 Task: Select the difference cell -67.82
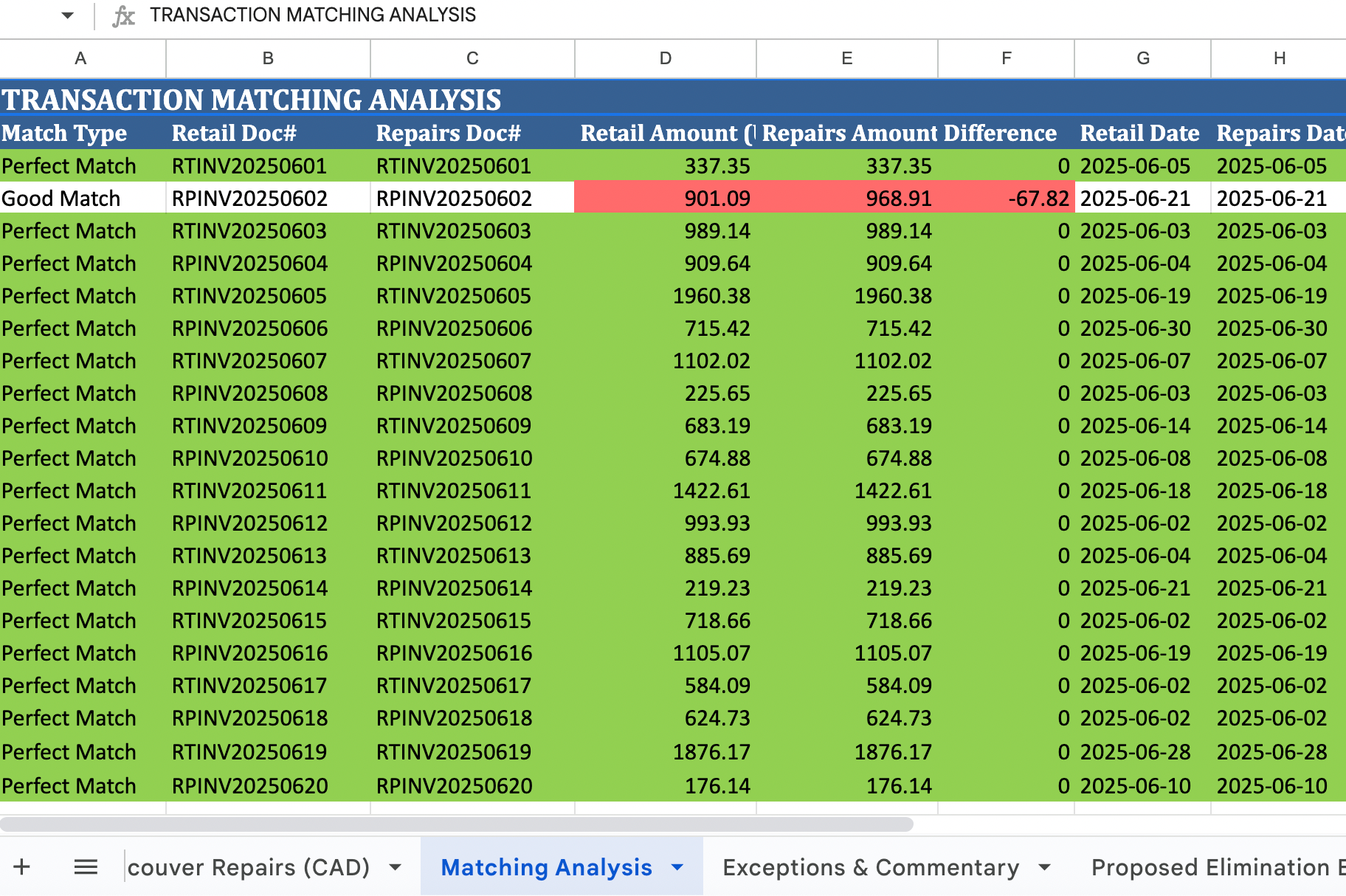point(1007,198)
